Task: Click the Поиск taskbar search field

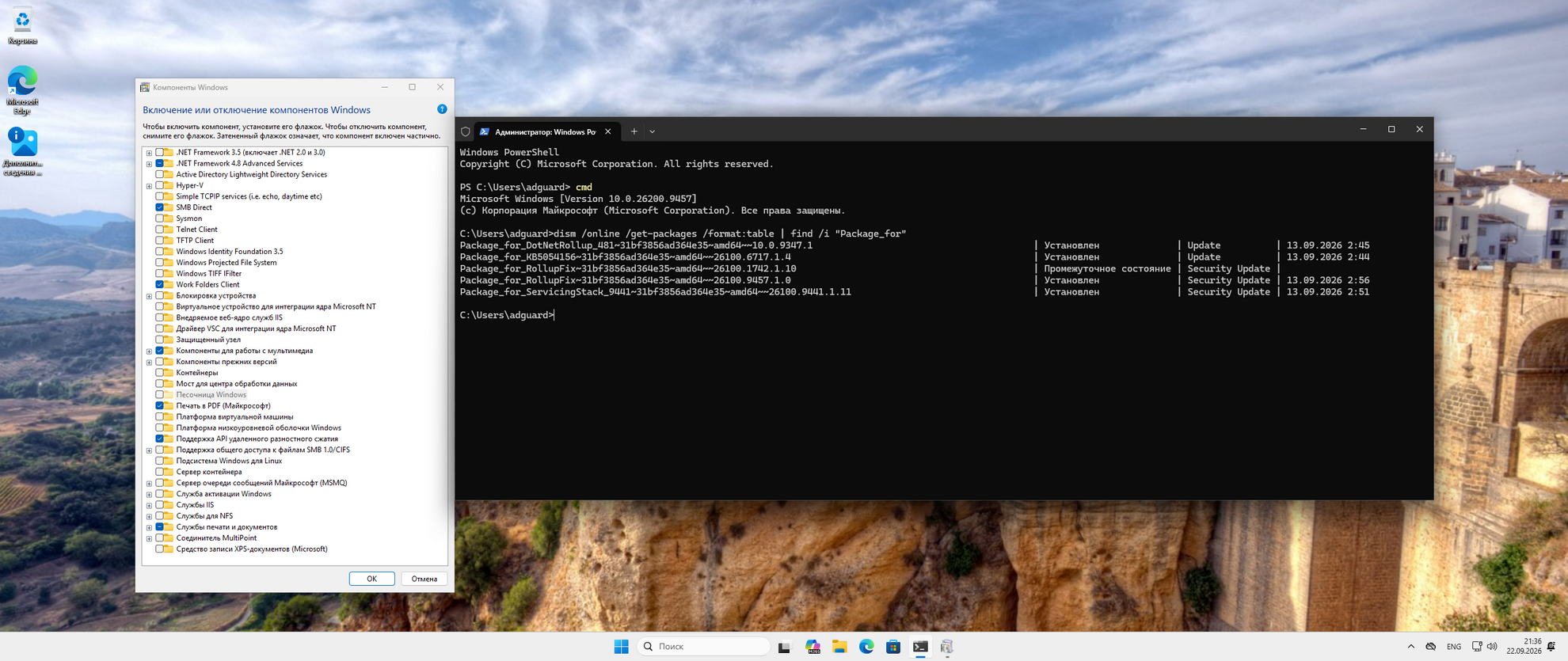Action: tap(703, 647)
